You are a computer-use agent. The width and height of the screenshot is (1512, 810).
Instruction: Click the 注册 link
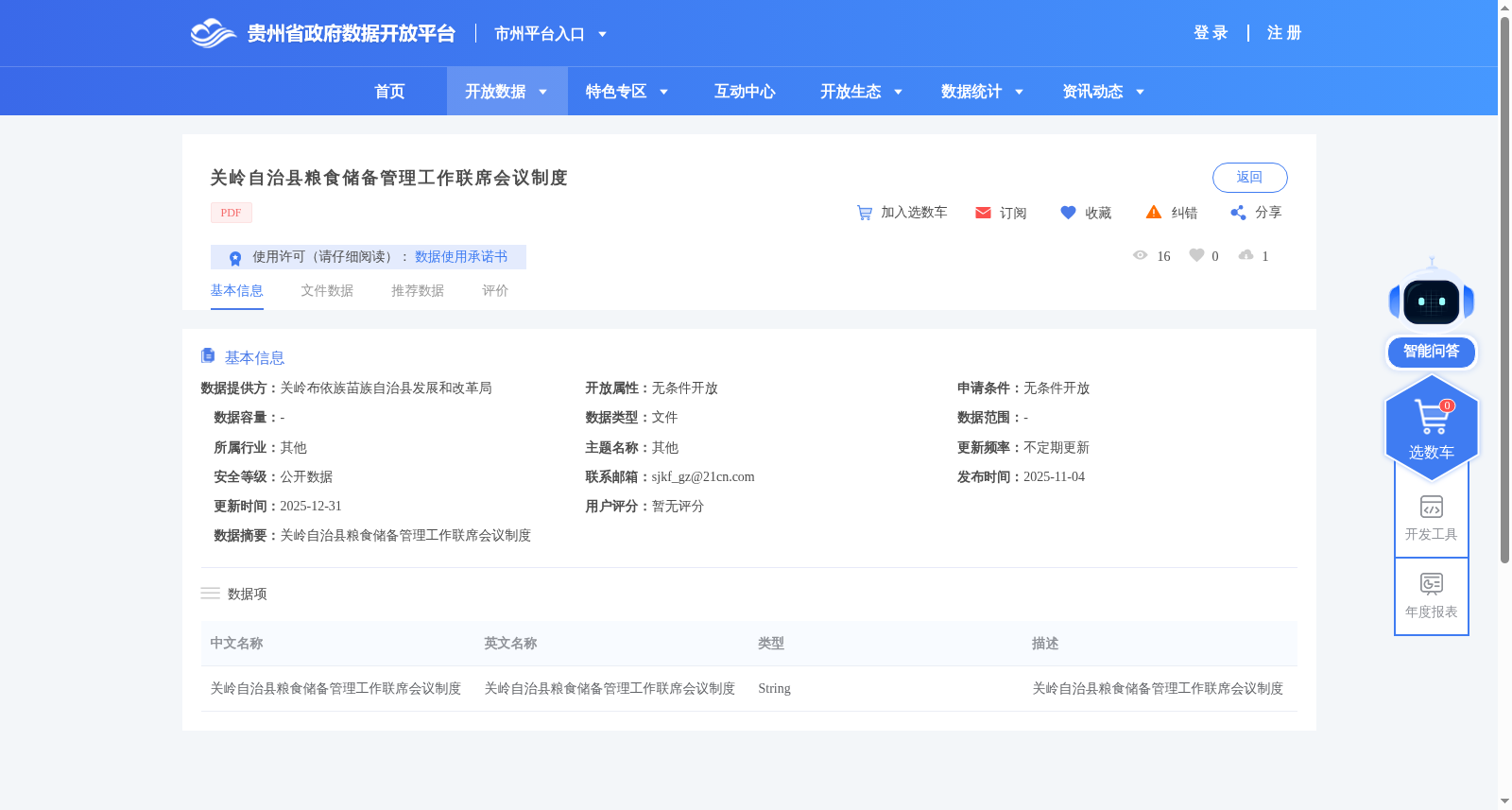coord(1284,33)
